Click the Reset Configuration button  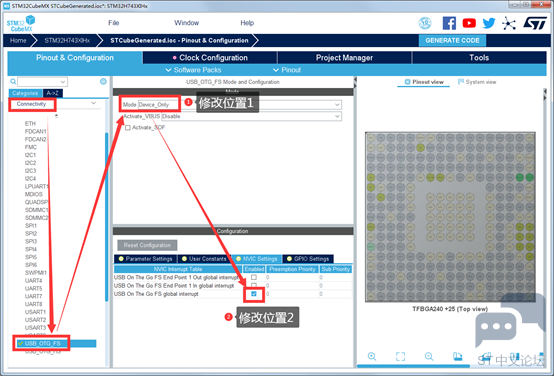tap(147, 245)
